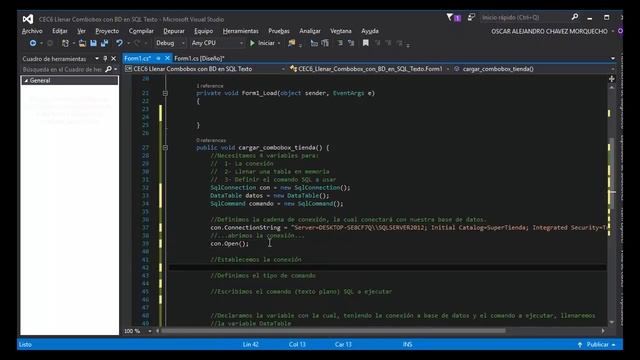The height and width of the screenshot is (360, 640).
Task: Open the Iniciar dropdown arrow
Action: 279,43
